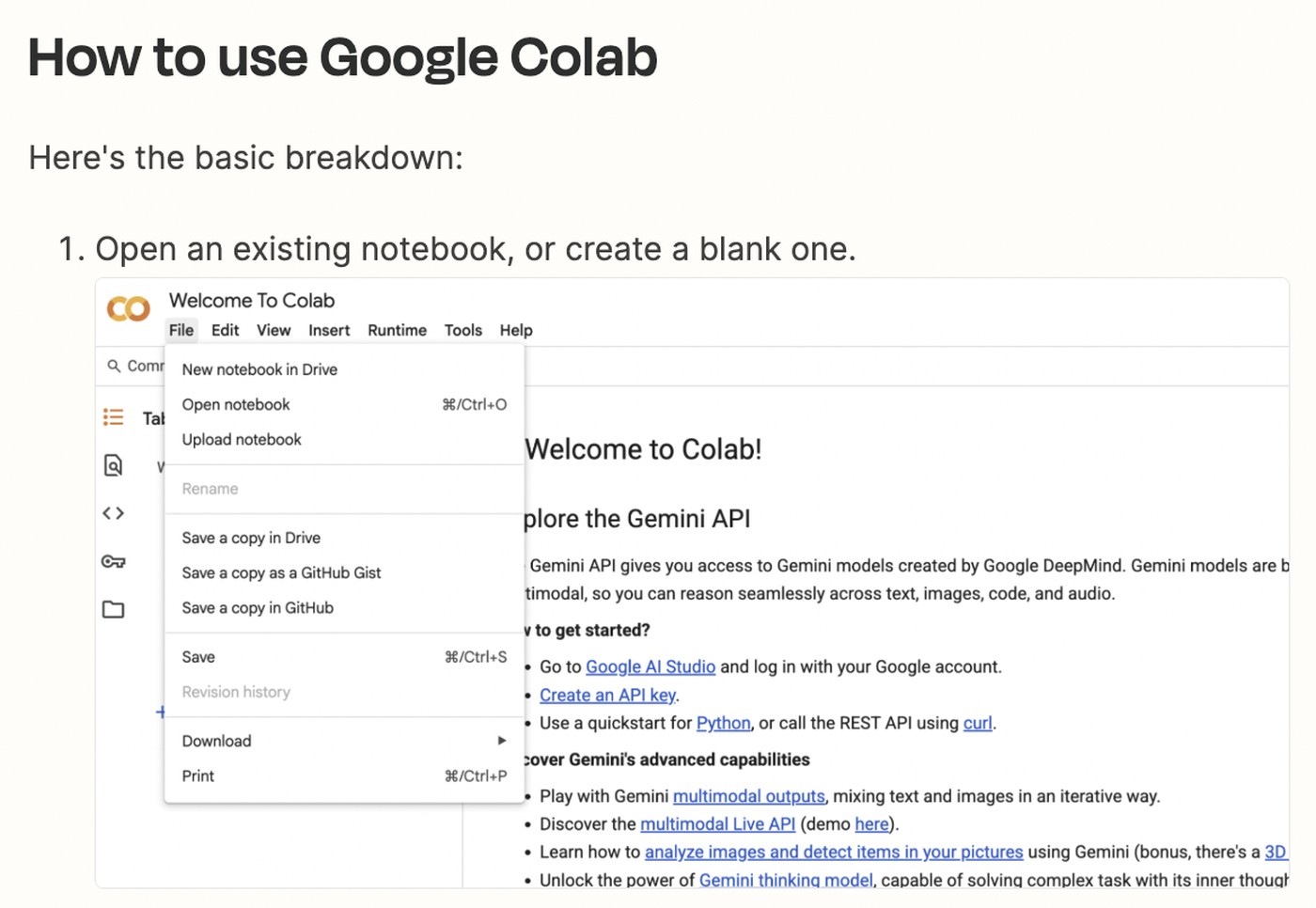
Task: Click the Secrets key icon in sidebar
Action: [113, 561]
